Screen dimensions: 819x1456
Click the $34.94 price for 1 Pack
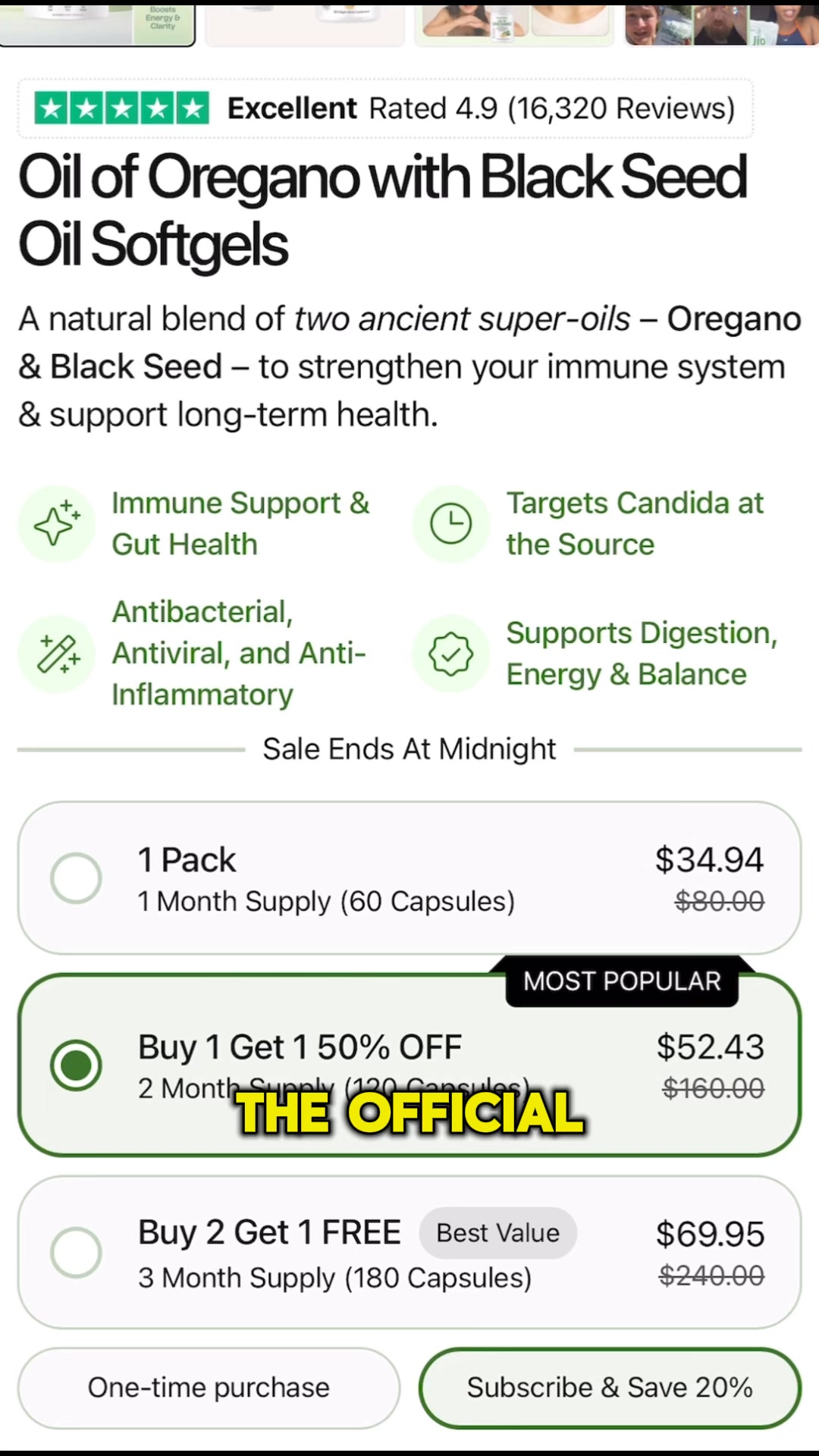coord(709,860)
